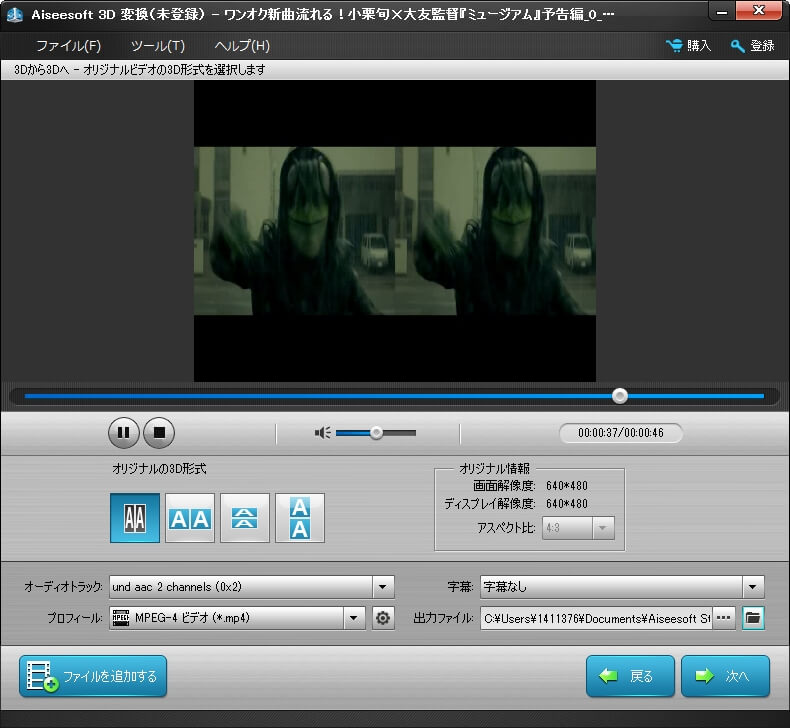
Task: Proceed with 次へ button
Action: [726, 676]
